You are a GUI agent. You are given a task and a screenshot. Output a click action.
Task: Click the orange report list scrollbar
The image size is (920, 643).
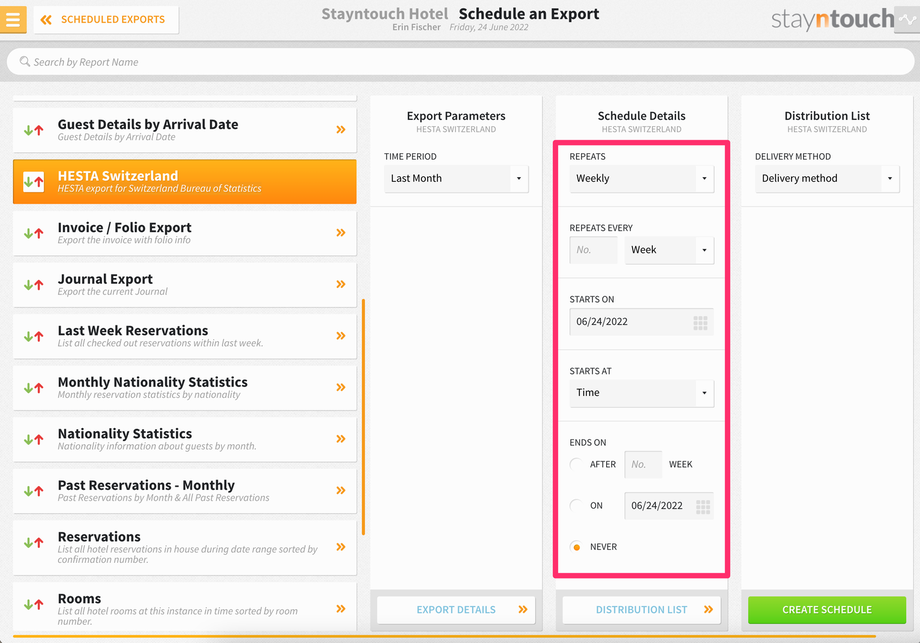click(363, 417)
